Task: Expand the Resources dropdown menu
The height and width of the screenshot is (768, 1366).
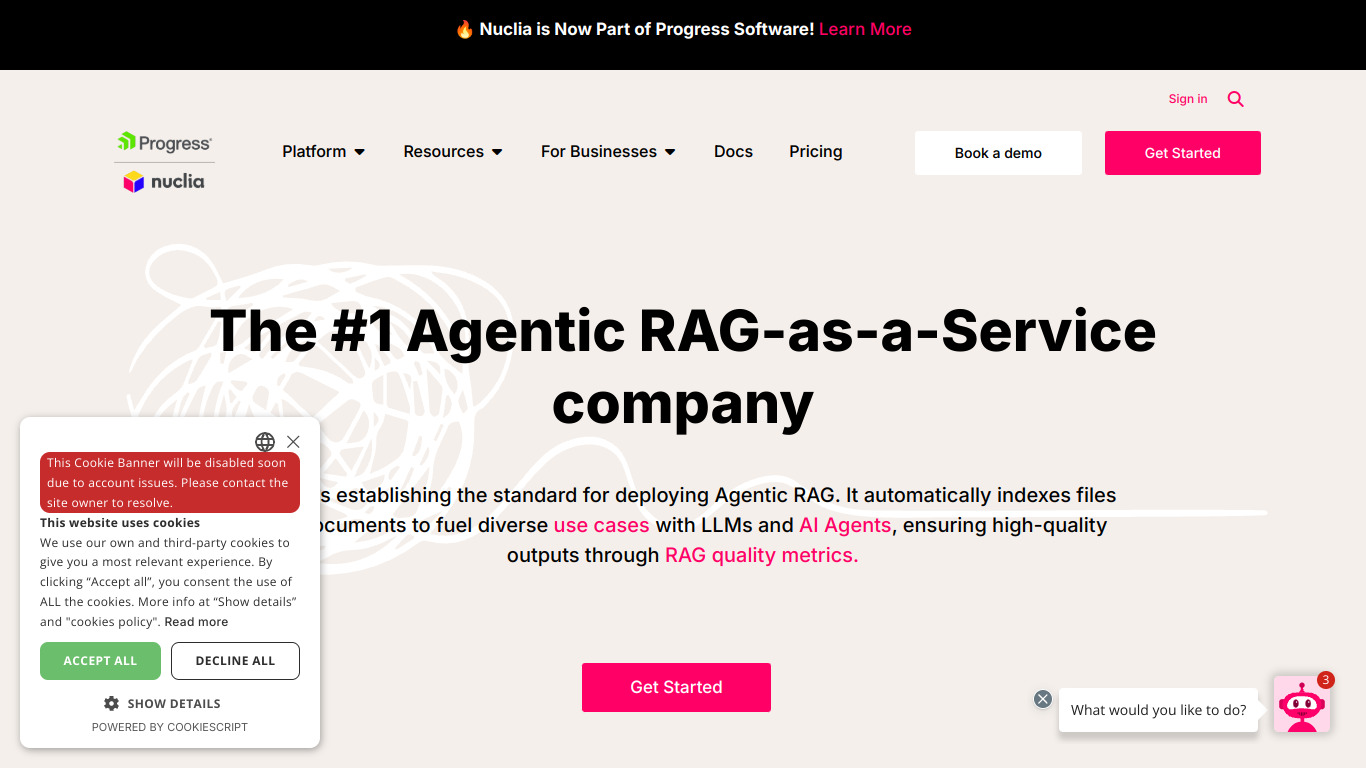Action: coord(453,152)
